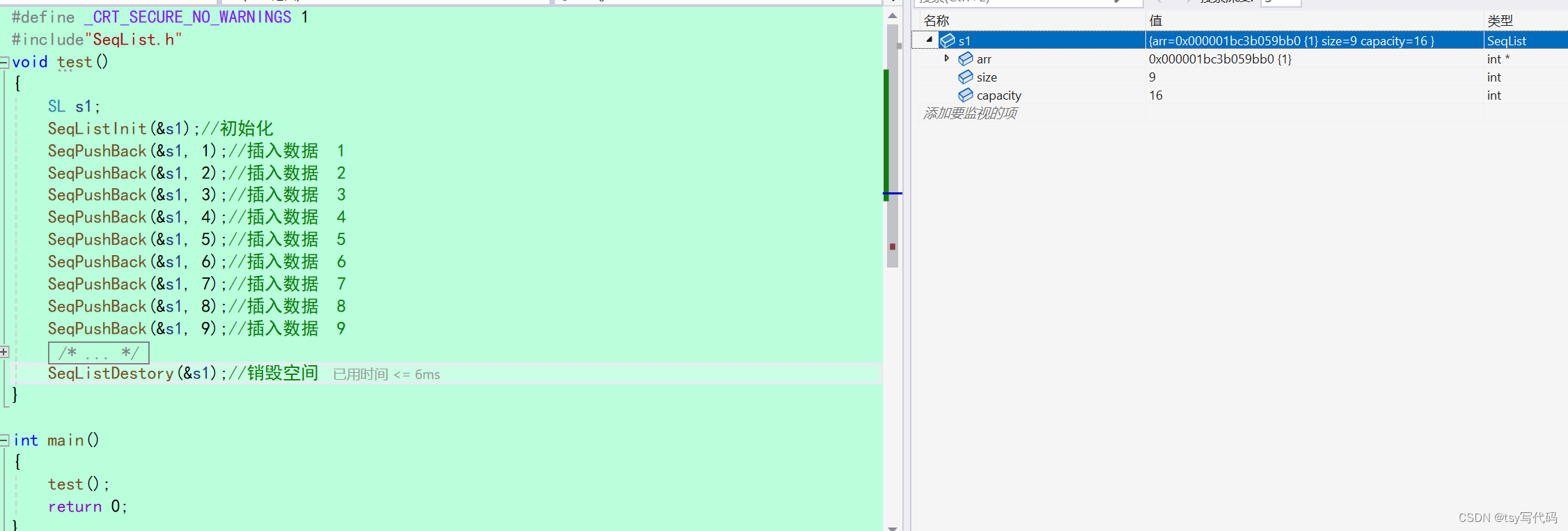Click the '//销毁空间' comment
1568x531 pixels.
(274, 374)
